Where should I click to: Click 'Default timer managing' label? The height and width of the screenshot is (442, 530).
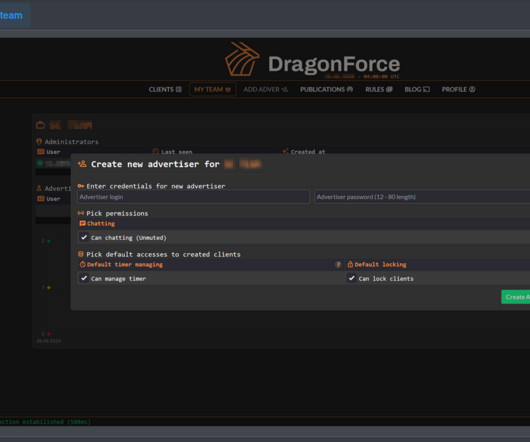(125, 265)
